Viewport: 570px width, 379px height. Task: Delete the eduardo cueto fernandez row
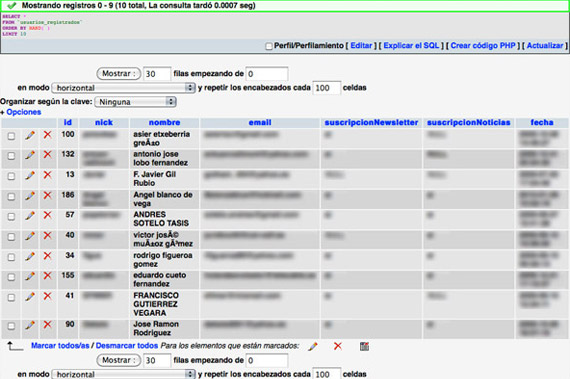coord(47,276)
